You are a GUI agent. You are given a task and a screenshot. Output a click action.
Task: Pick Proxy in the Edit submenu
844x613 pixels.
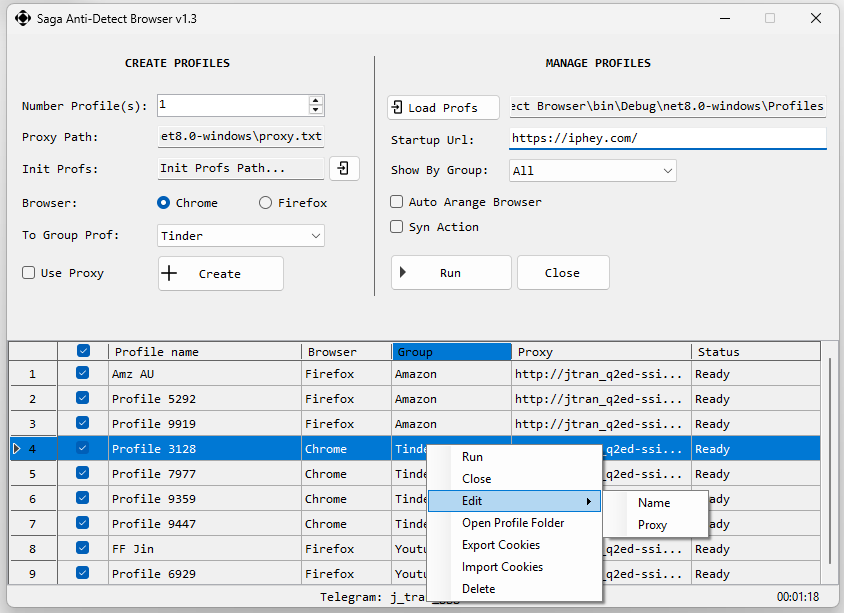(656, 525)
